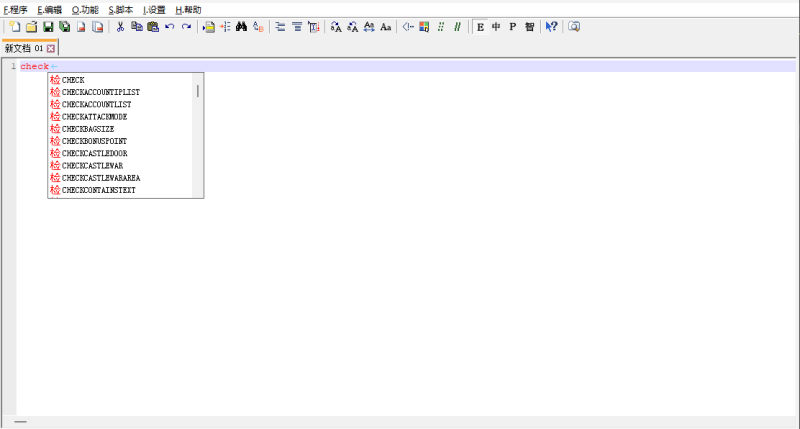Choose CHECKBAGSIZE in the suggestion list
Screen dimensions: 800x429
pyautogui.click(x=91, y=129)
